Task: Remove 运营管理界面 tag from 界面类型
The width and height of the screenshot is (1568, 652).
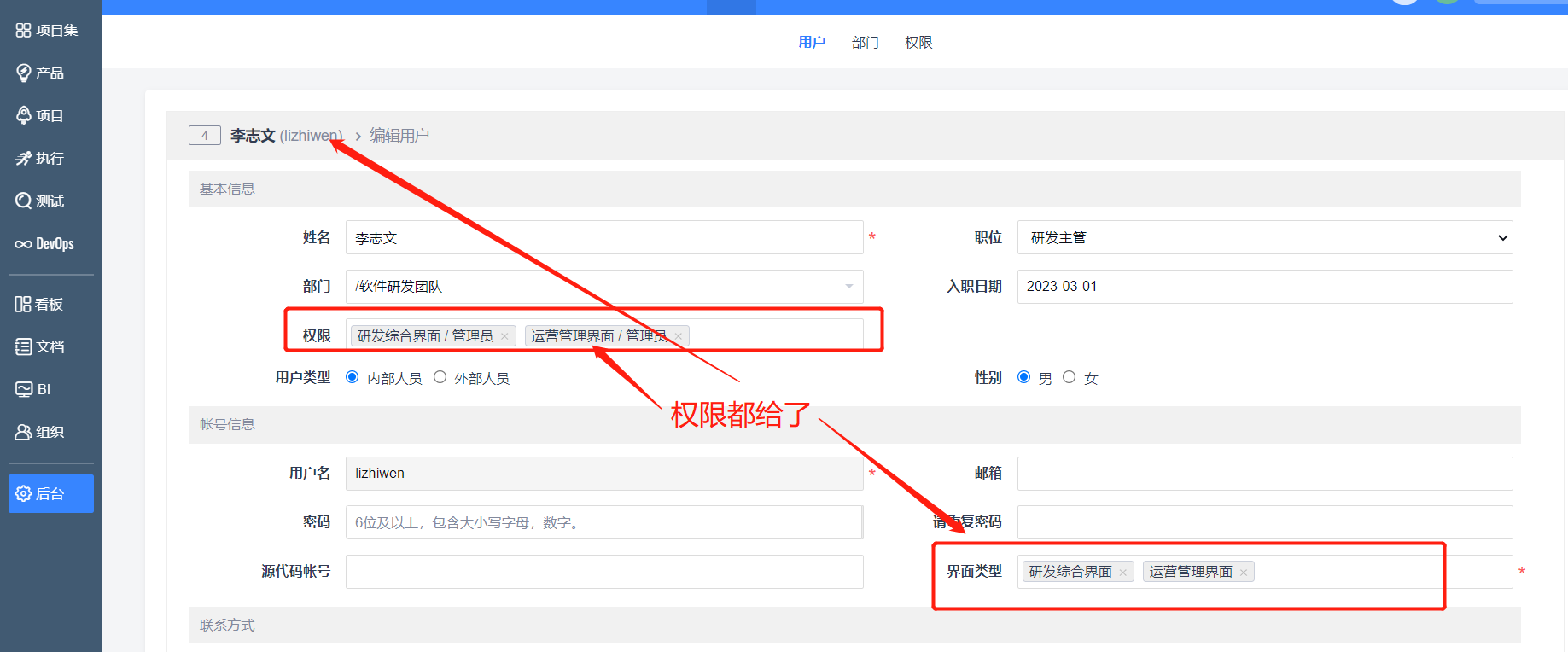Action: pos(1244,573)
